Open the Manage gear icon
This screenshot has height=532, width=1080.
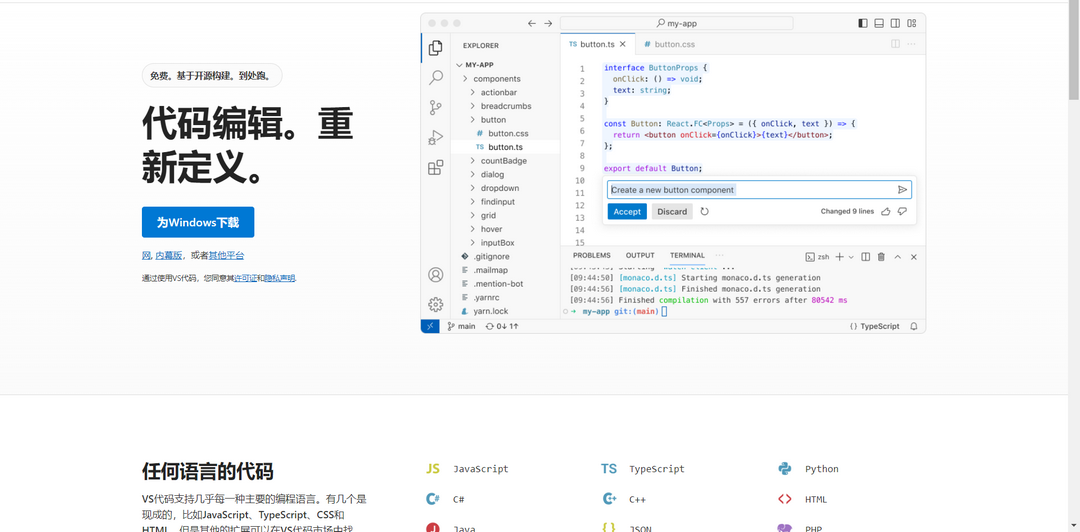tap(436, 304)
